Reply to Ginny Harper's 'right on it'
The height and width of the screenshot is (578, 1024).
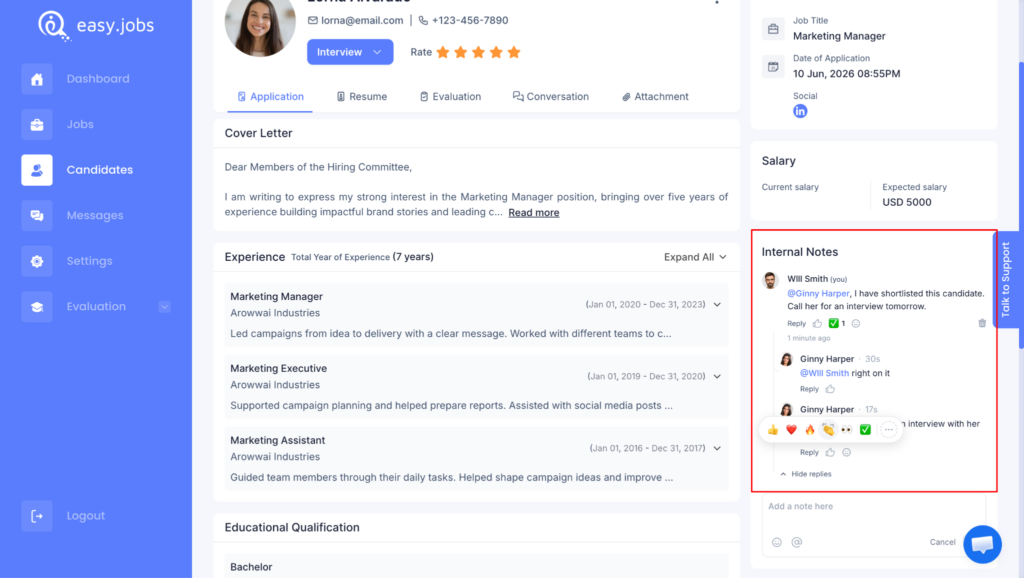click(809, 389)
